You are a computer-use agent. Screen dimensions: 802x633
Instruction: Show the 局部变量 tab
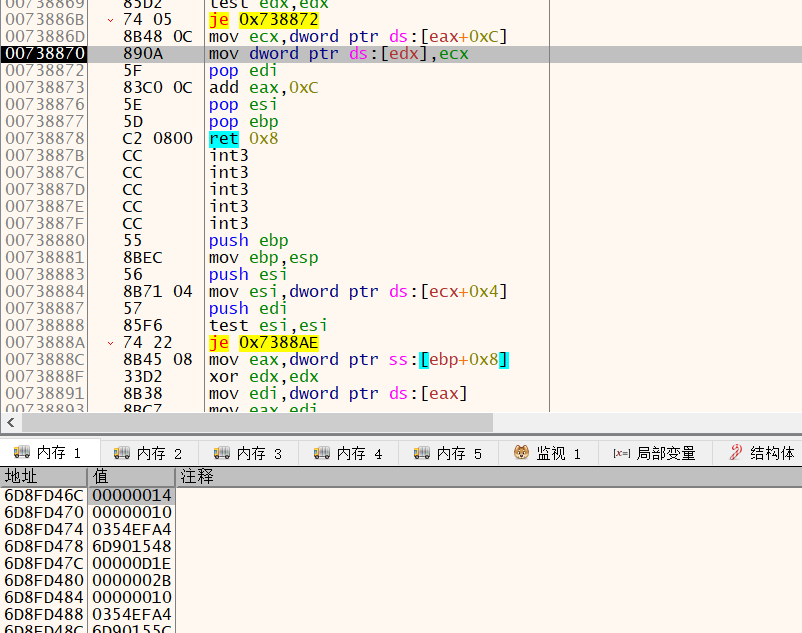[655, 453]
